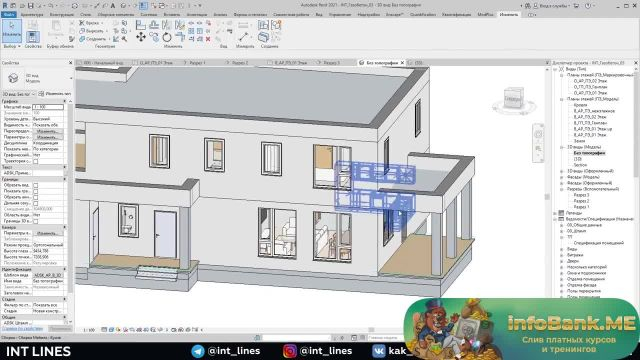Toggle the 'Границы 3D' checkbox

pos(36,221)
